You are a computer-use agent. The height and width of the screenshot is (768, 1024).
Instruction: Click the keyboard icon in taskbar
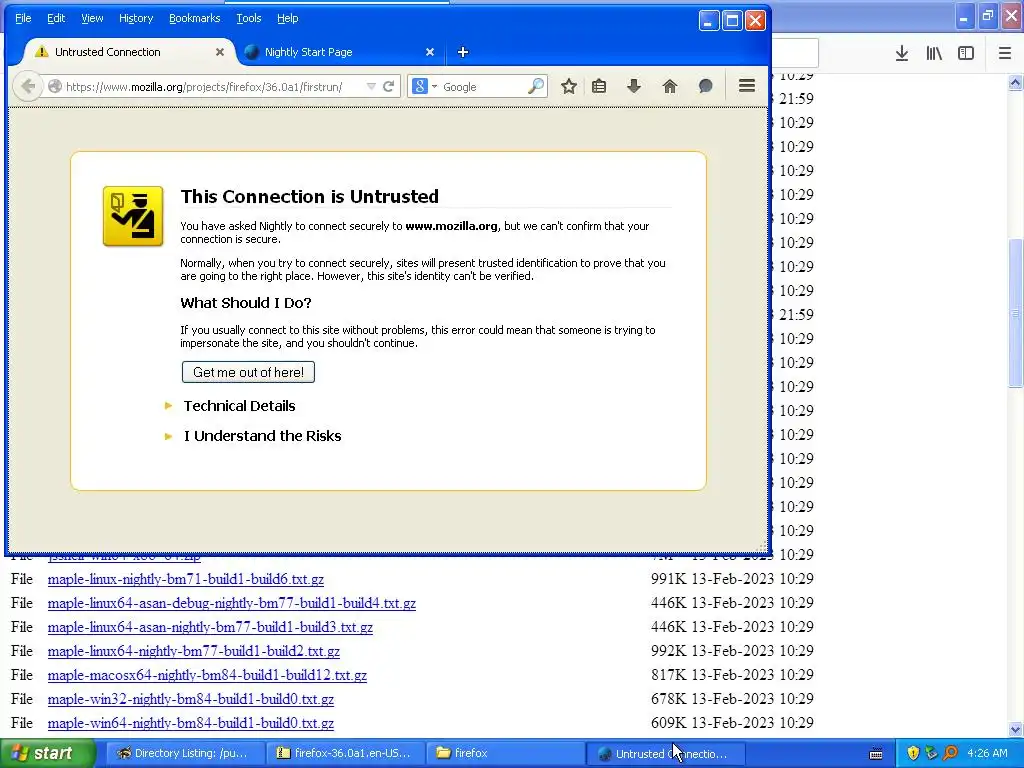coord(876,754)
